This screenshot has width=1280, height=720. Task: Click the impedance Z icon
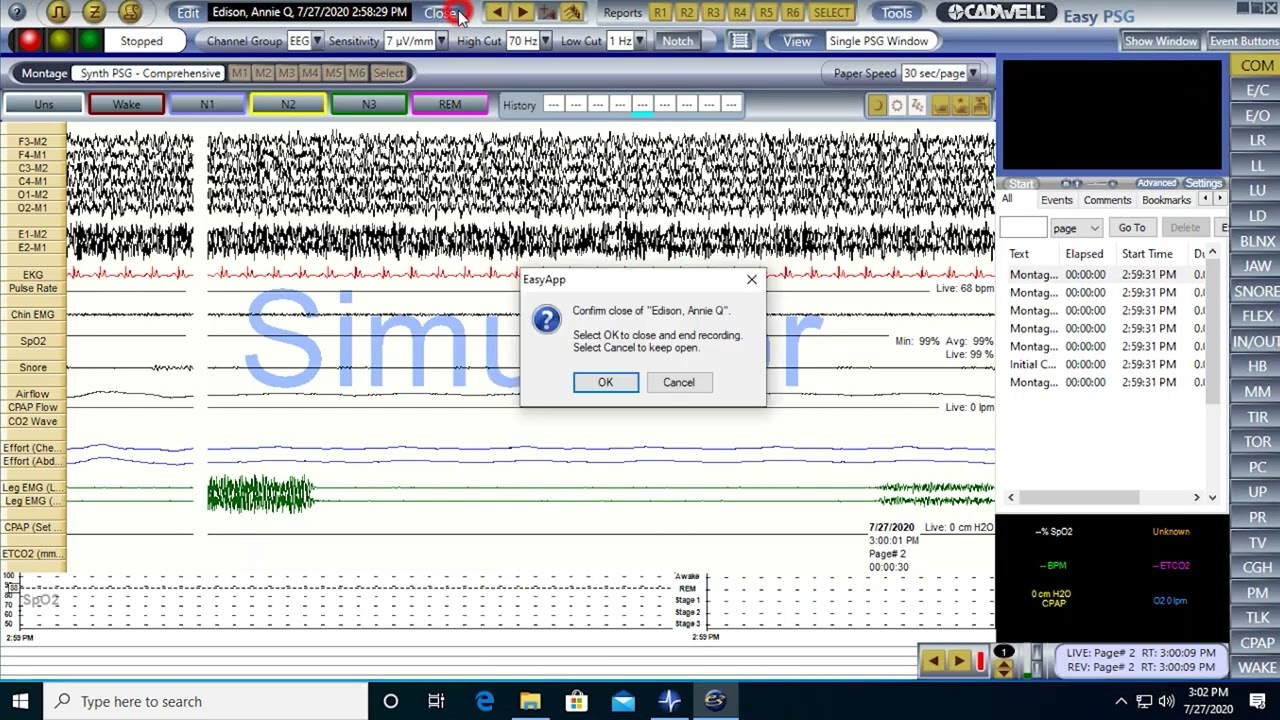coord(94,12)
